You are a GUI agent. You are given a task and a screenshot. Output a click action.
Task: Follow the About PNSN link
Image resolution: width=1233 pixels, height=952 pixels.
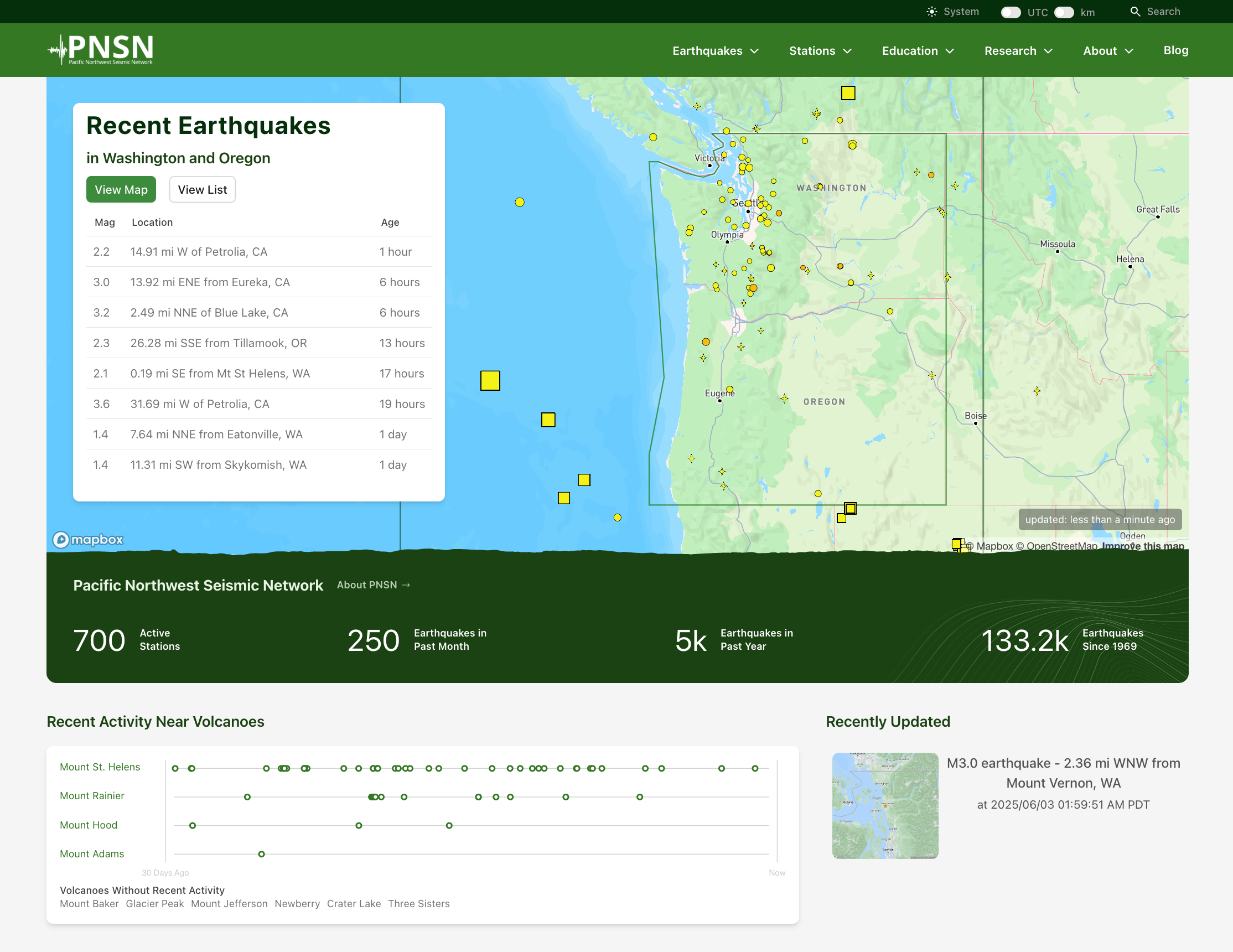373,585
